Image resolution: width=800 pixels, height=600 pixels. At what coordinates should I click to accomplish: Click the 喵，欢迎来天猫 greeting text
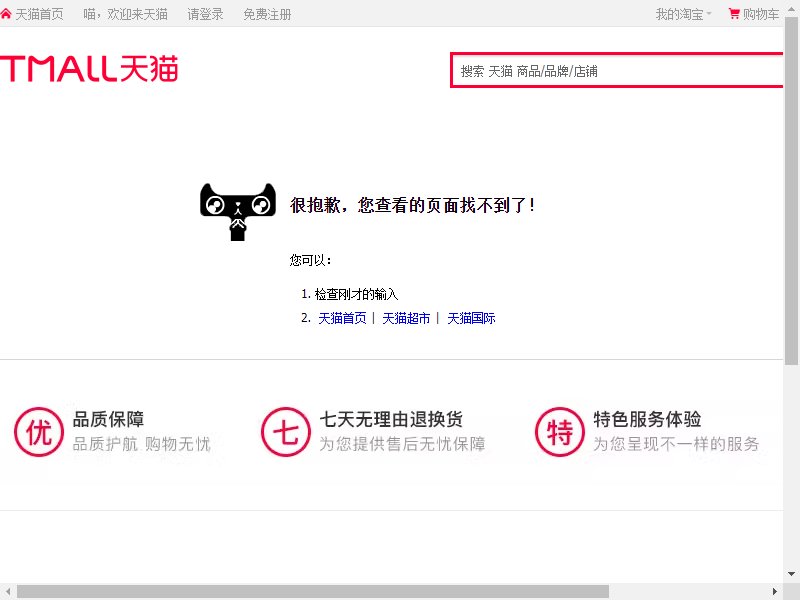126,14
